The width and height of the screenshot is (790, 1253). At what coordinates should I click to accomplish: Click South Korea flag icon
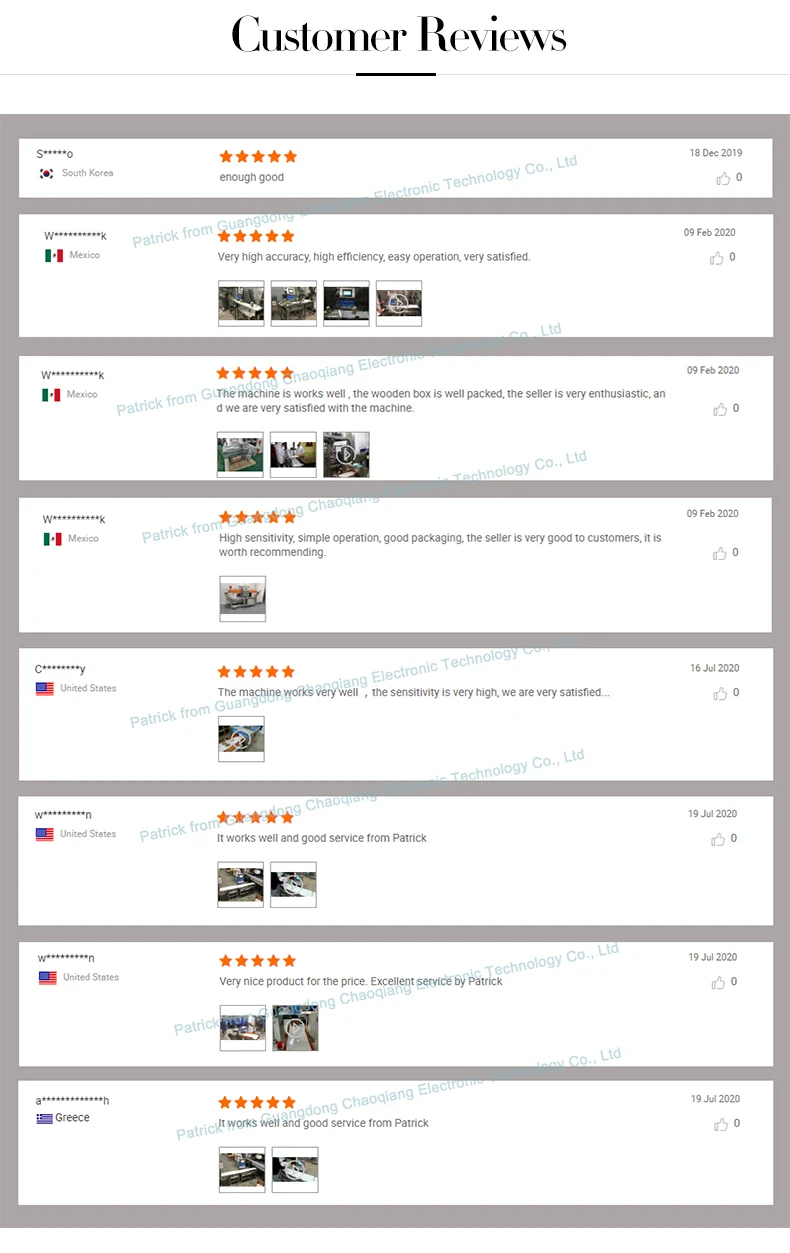46,173
